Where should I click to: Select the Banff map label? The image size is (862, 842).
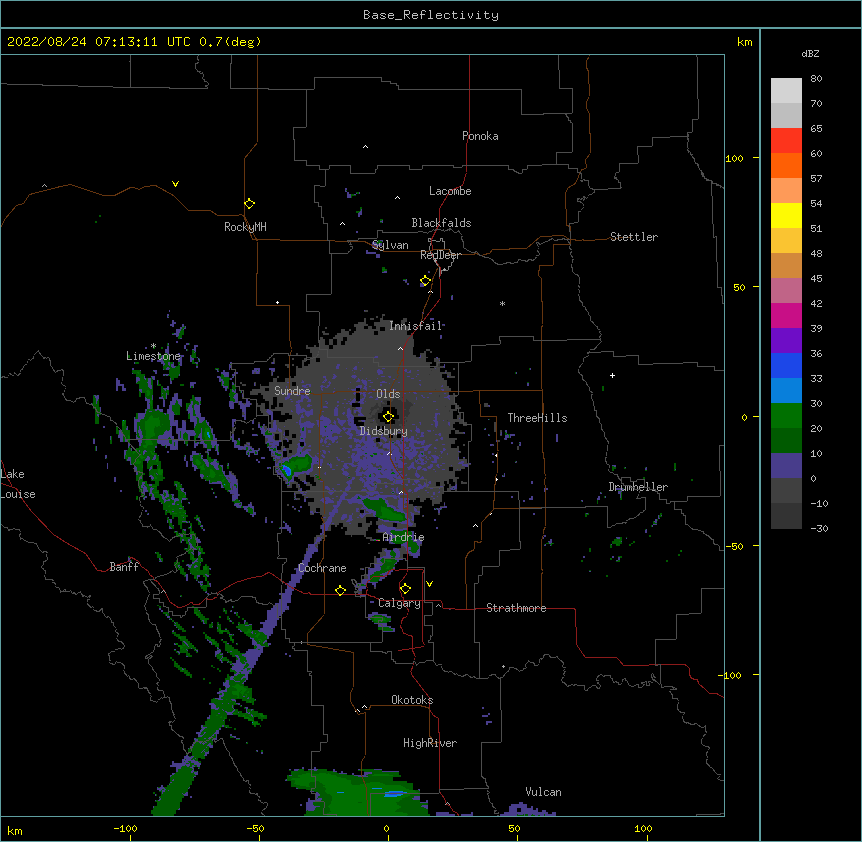124,567
